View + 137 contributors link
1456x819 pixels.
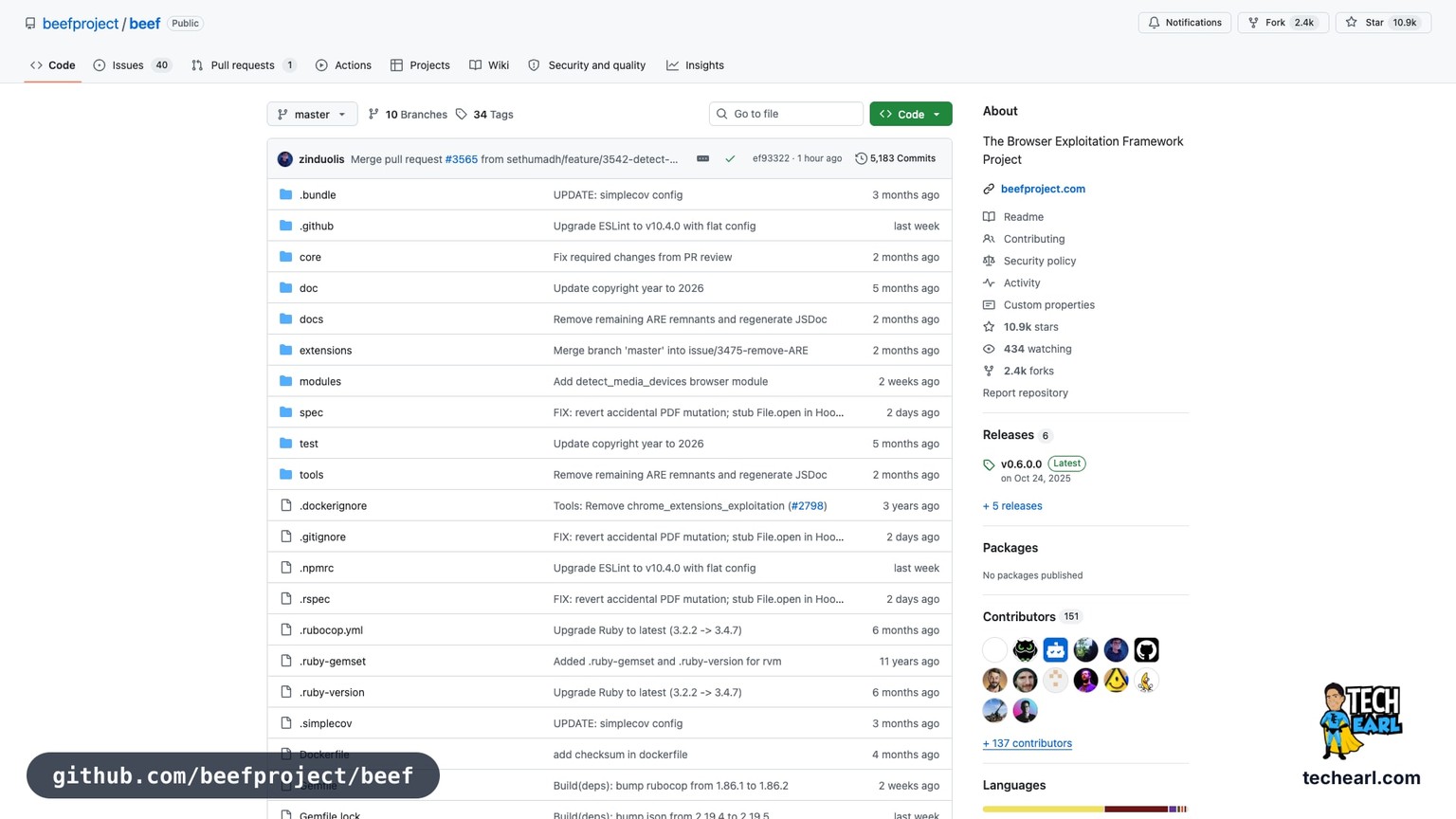point(1028,743)
